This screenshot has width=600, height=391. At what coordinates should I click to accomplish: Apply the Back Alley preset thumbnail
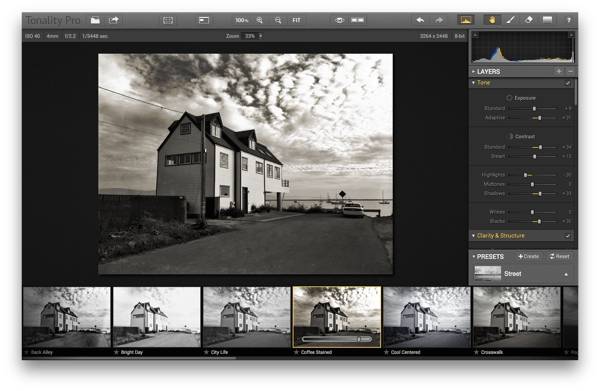(x=67, y=317)
